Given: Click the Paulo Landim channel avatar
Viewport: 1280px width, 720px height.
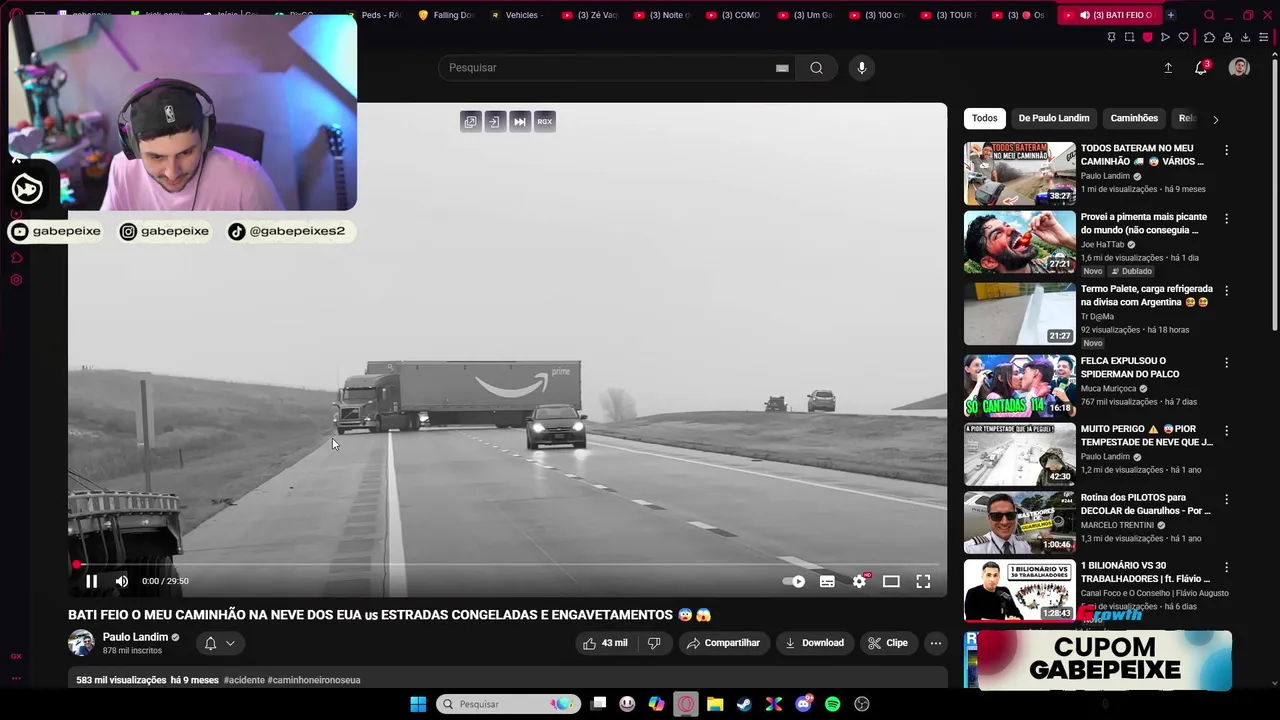Looking at the screenshot, I should [81, 643].
